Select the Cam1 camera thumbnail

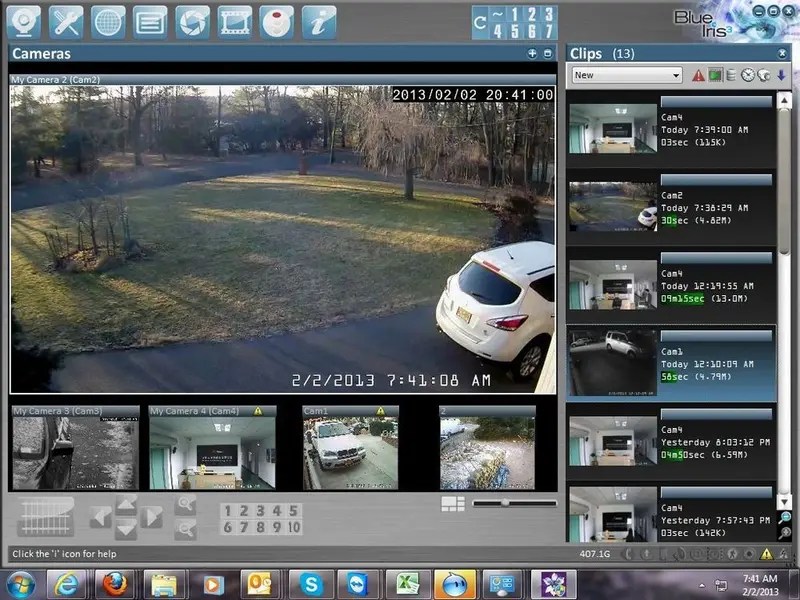351,447
